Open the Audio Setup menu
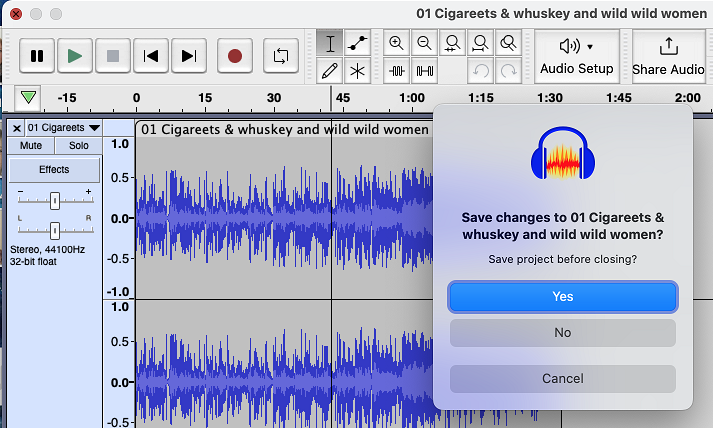The image size is (713, 428). pos(577,57)
